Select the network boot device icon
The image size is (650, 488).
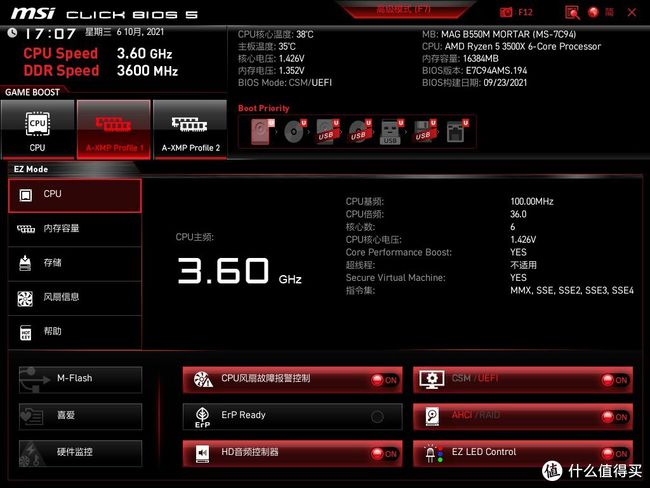click(457, 131)
